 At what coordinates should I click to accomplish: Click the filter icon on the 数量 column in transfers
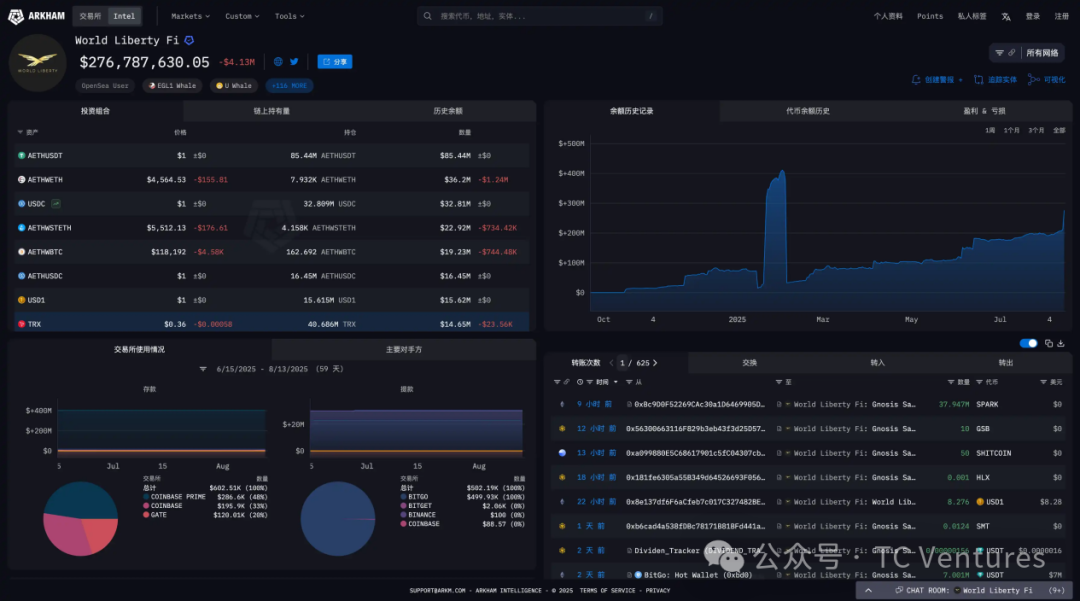pos(951,382)
